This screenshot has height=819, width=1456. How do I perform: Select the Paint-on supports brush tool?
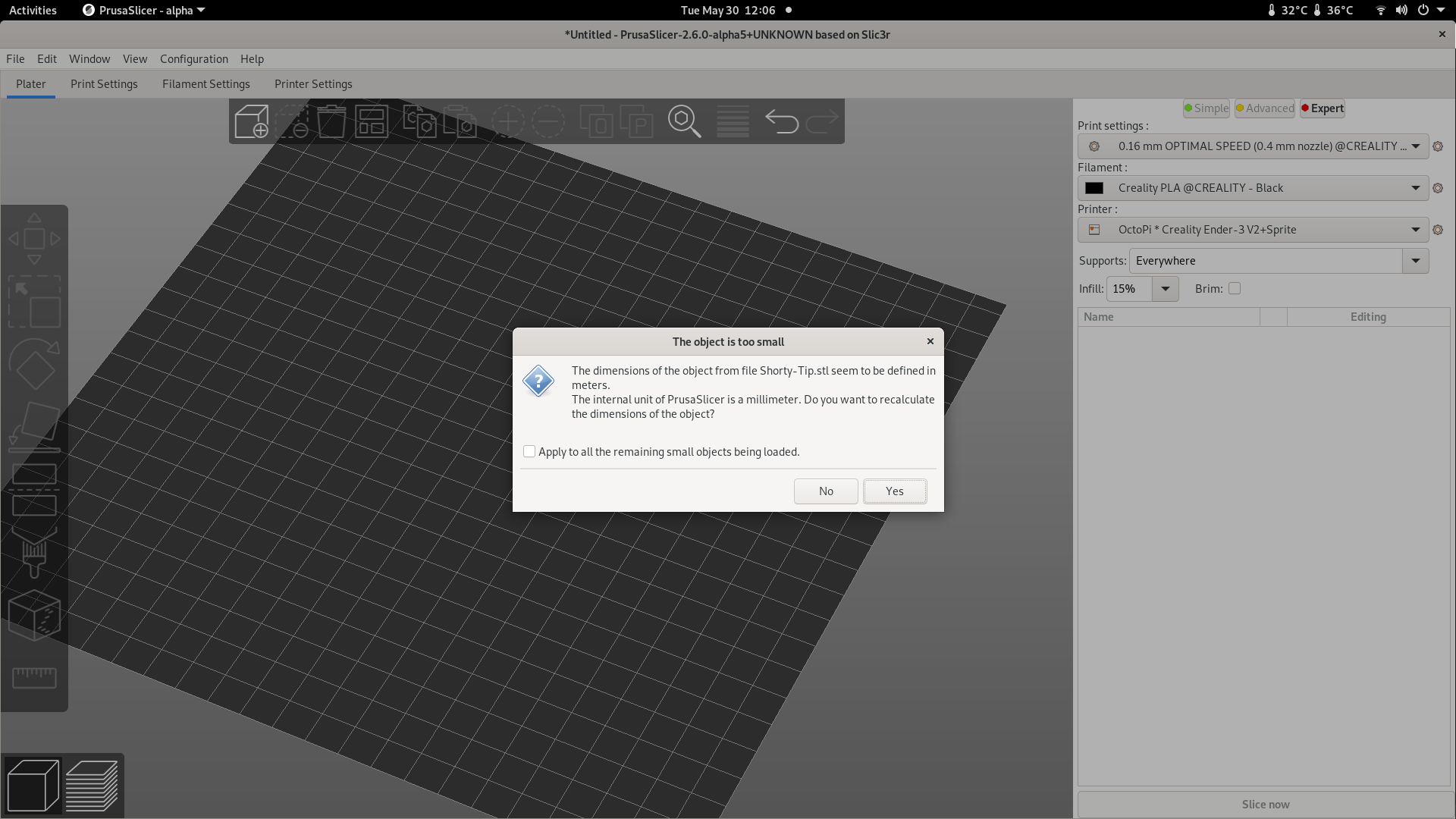click(x=34, y=552)
